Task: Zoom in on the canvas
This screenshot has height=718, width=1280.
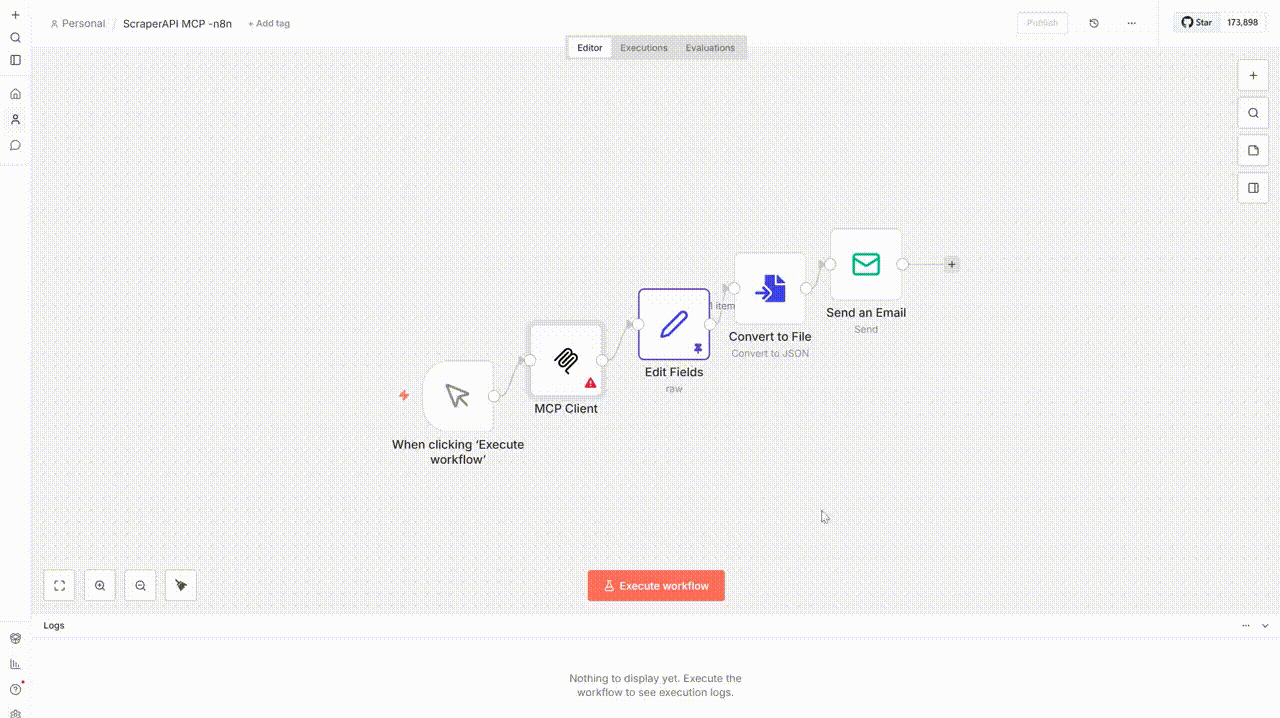Action: 100,586
